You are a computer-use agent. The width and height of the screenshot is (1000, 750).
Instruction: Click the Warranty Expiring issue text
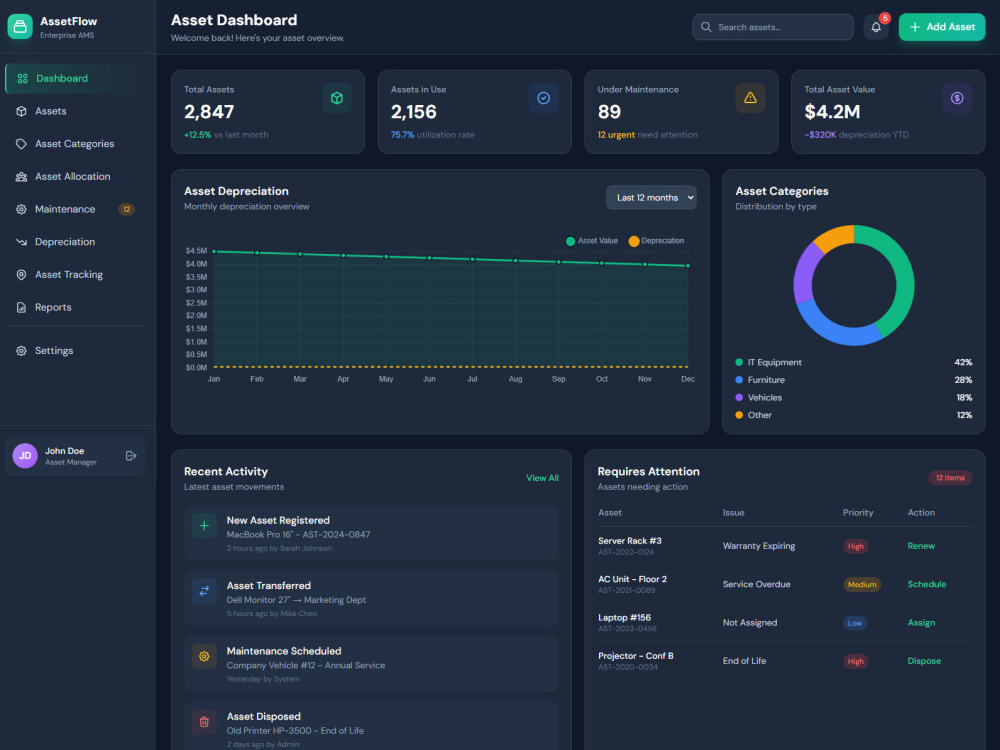tap(759, 546)
